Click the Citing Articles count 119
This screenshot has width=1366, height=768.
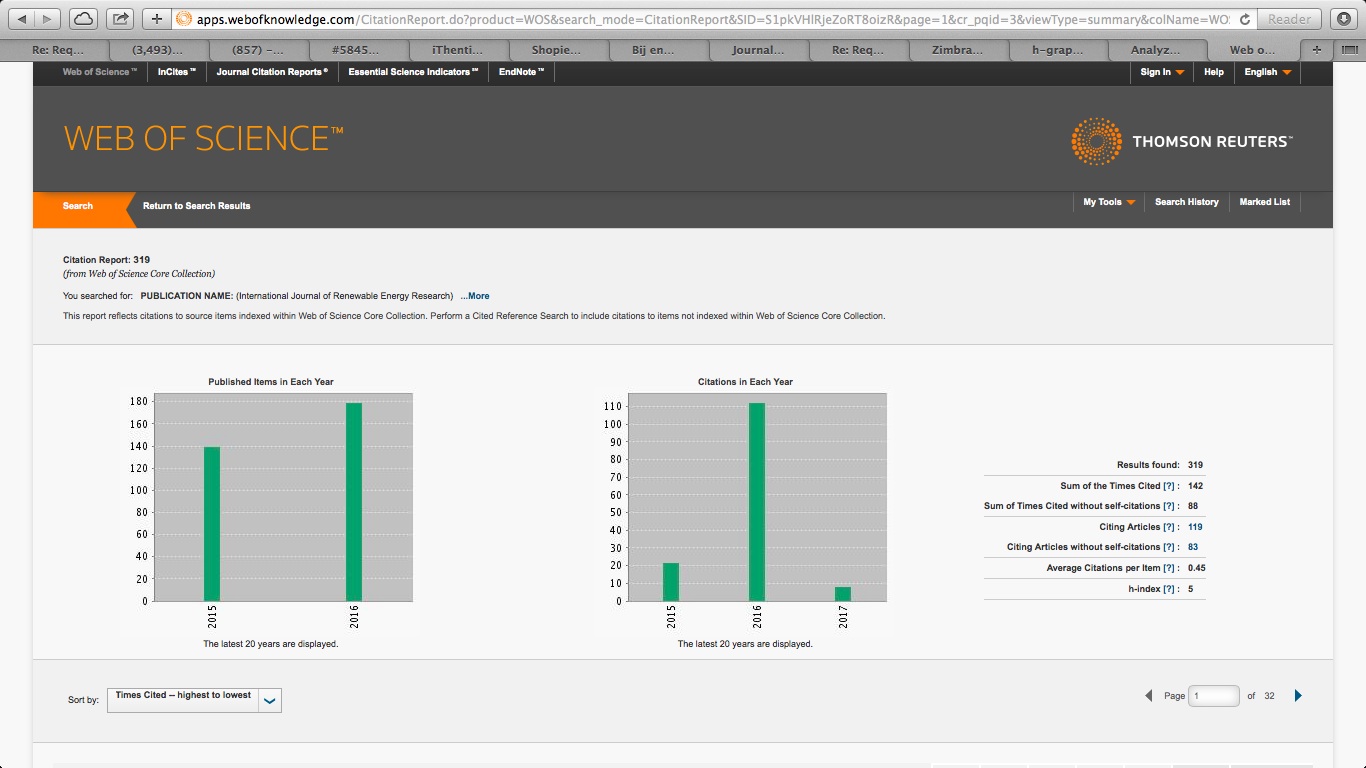(x=1195, y=527)
